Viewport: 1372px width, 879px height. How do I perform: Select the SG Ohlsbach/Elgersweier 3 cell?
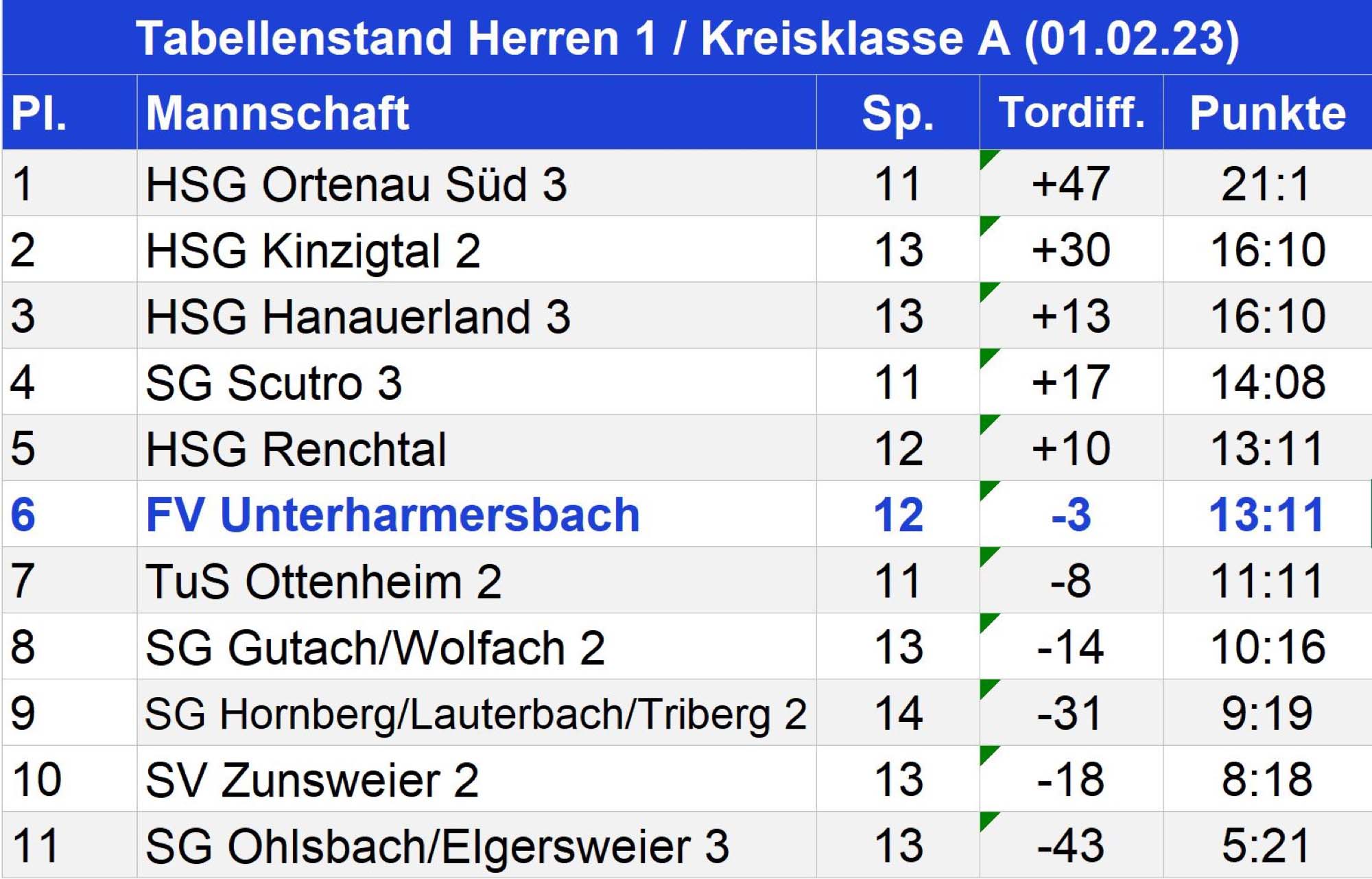(x=437, y=846)
